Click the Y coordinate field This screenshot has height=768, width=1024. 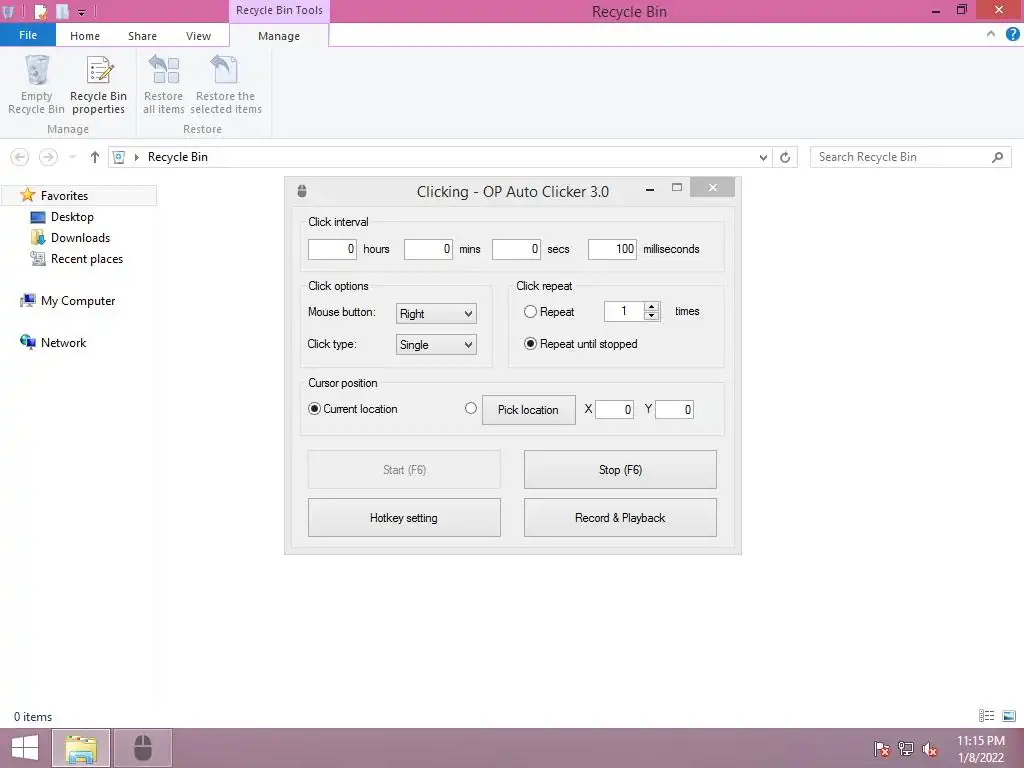click(x=675, y=409)
